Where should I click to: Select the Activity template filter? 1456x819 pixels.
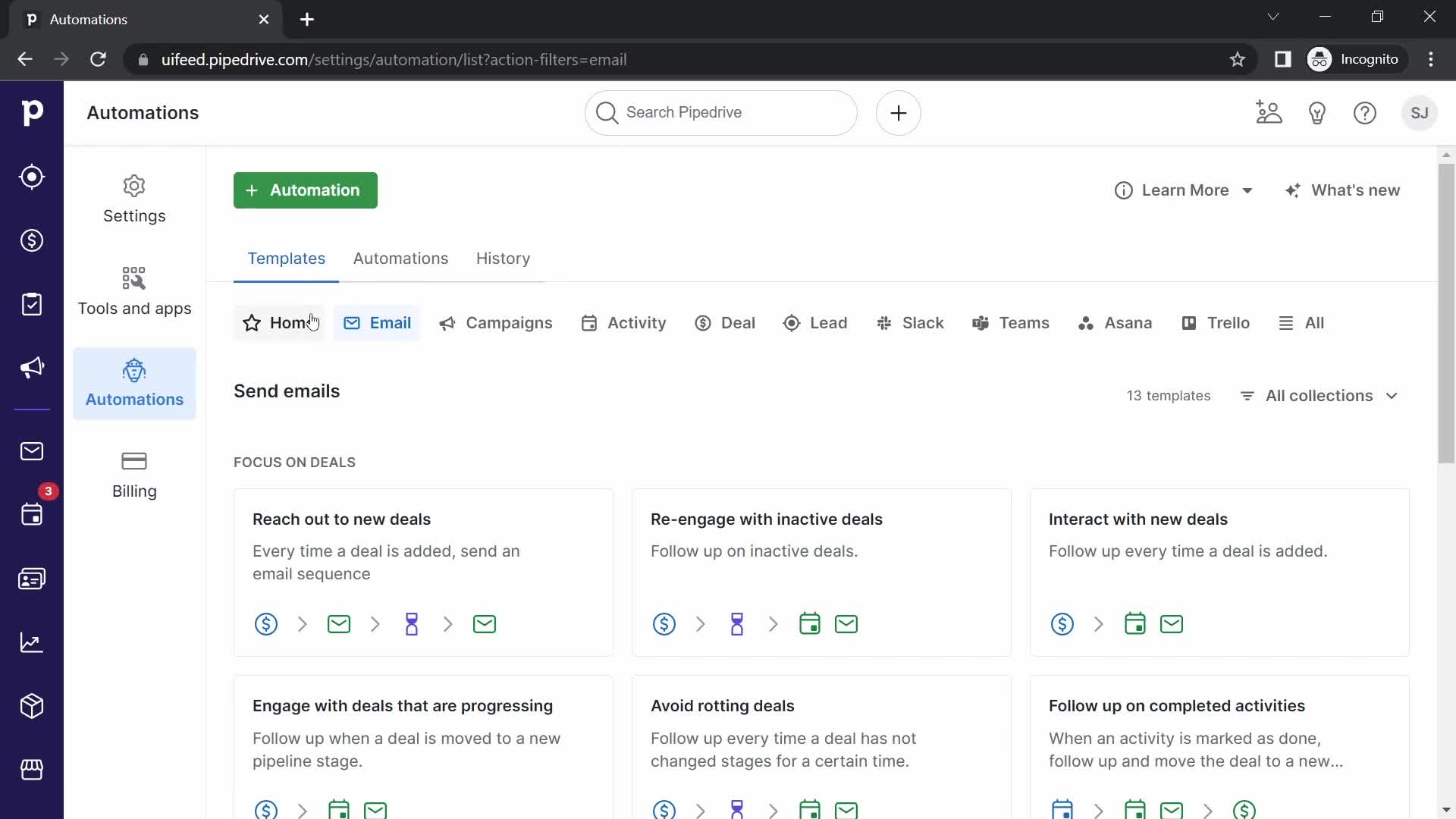tap(623, 323)
